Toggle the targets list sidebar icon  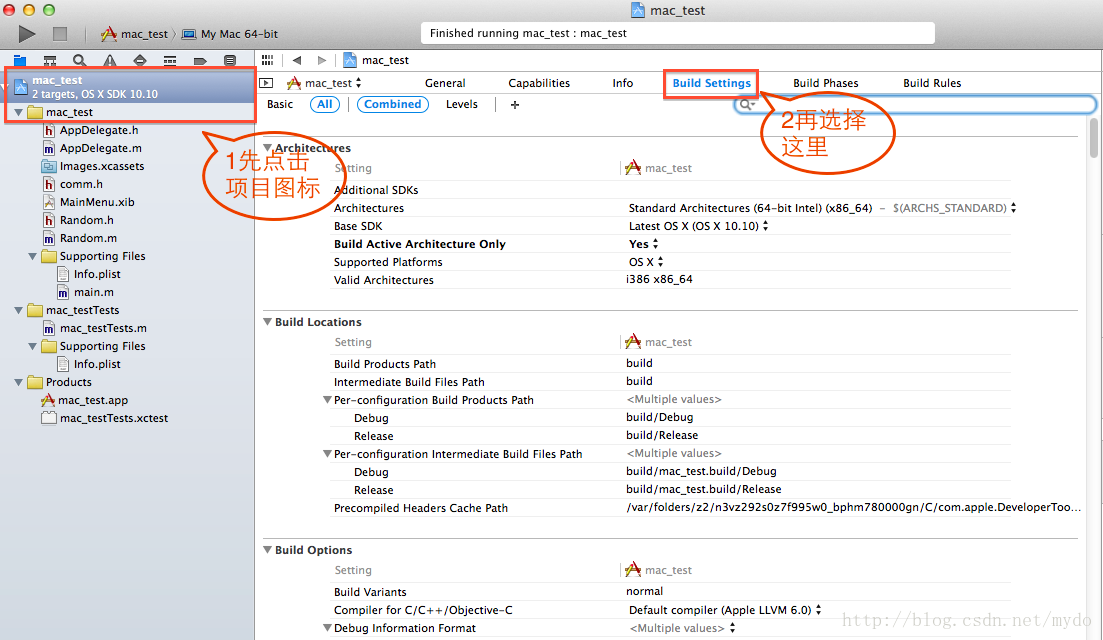[x=266, y=83]
